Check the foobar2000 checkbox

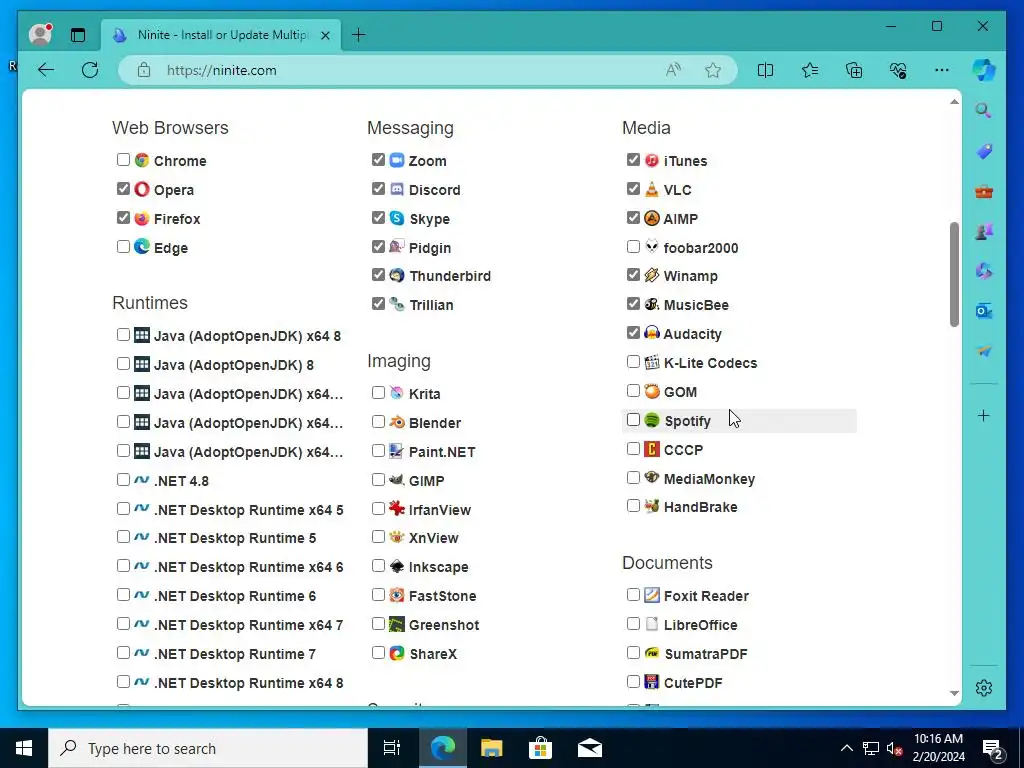click(x=633, y=246)
